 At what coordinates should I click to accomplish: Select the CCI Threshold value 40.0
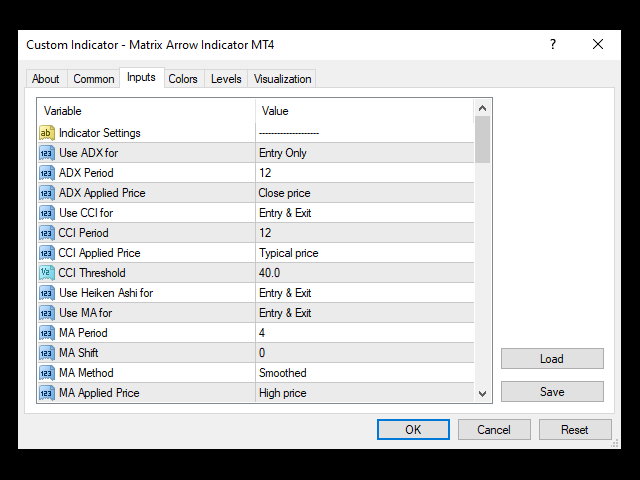point(269,273)
